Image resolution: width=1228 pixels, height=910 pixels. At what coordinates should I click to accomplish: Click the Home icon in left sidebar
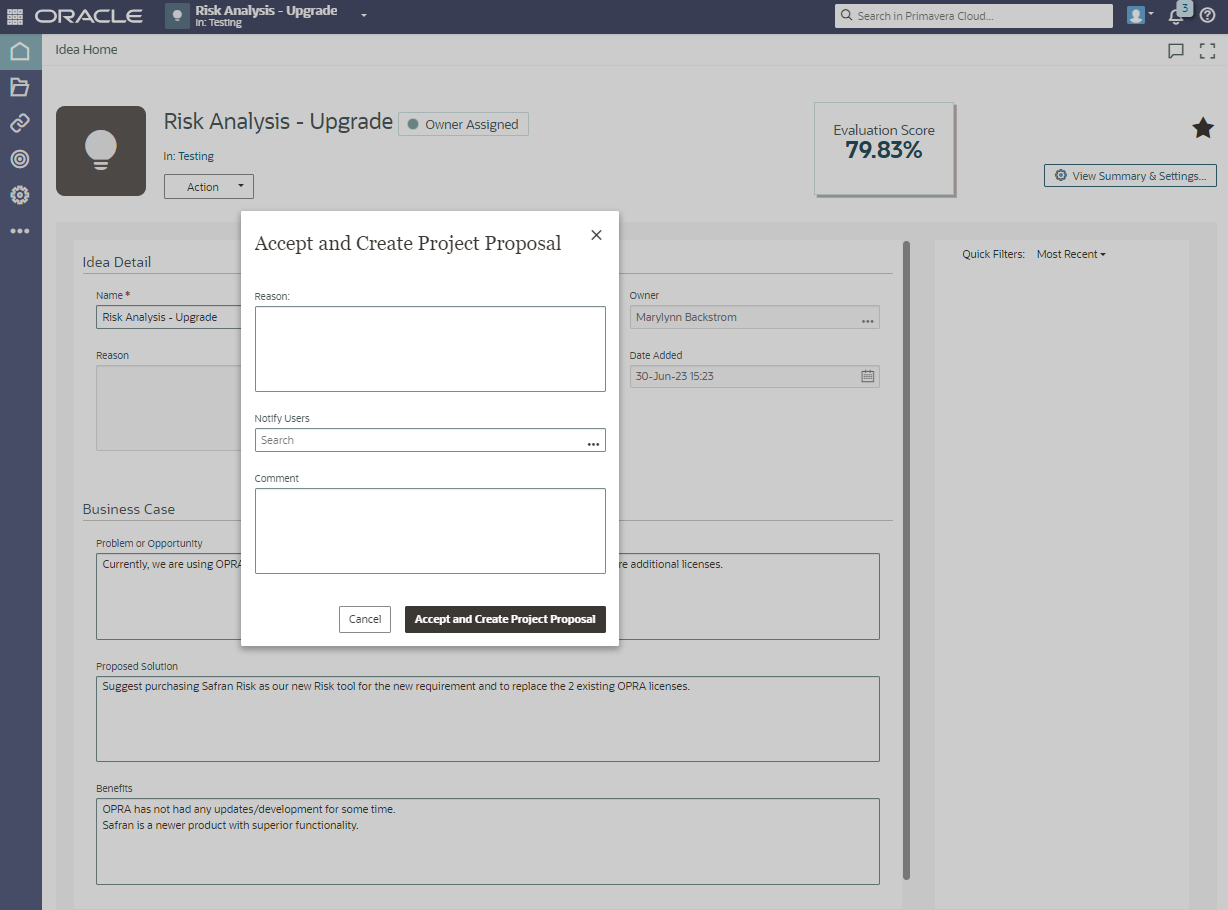[20, 51]
